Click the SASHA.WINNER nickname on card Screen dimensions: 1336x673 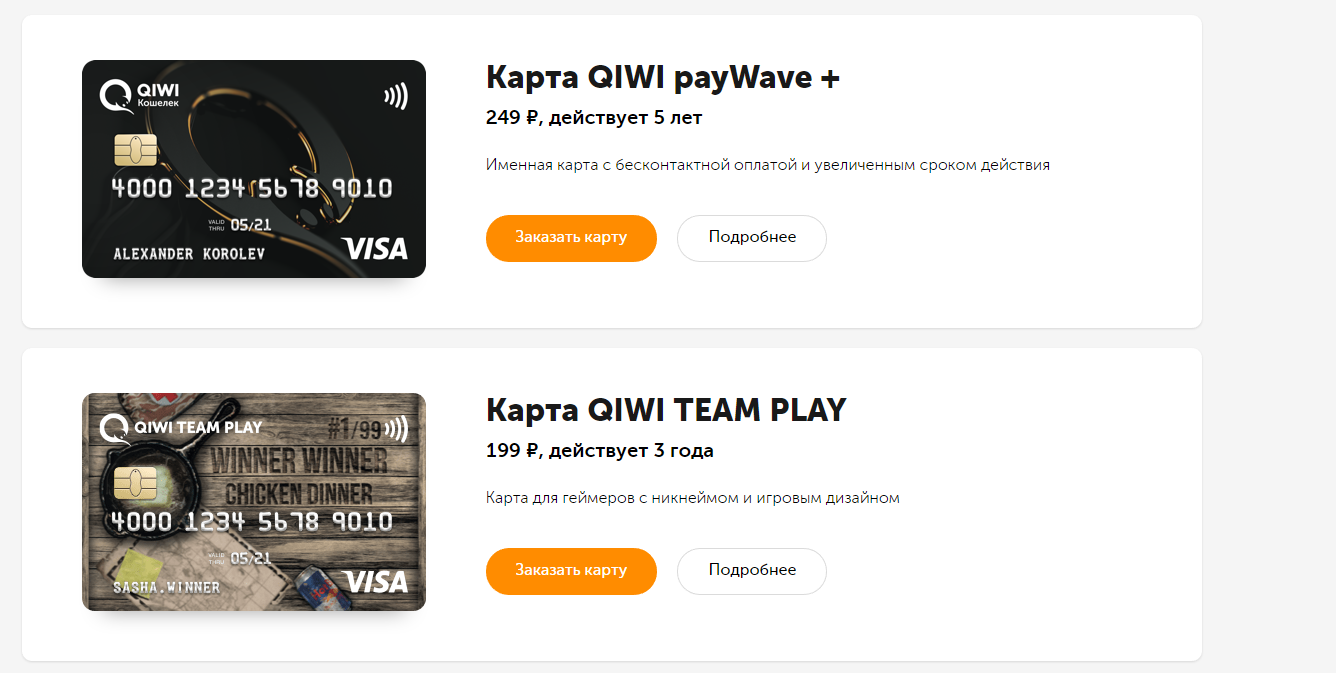(166, 587)
